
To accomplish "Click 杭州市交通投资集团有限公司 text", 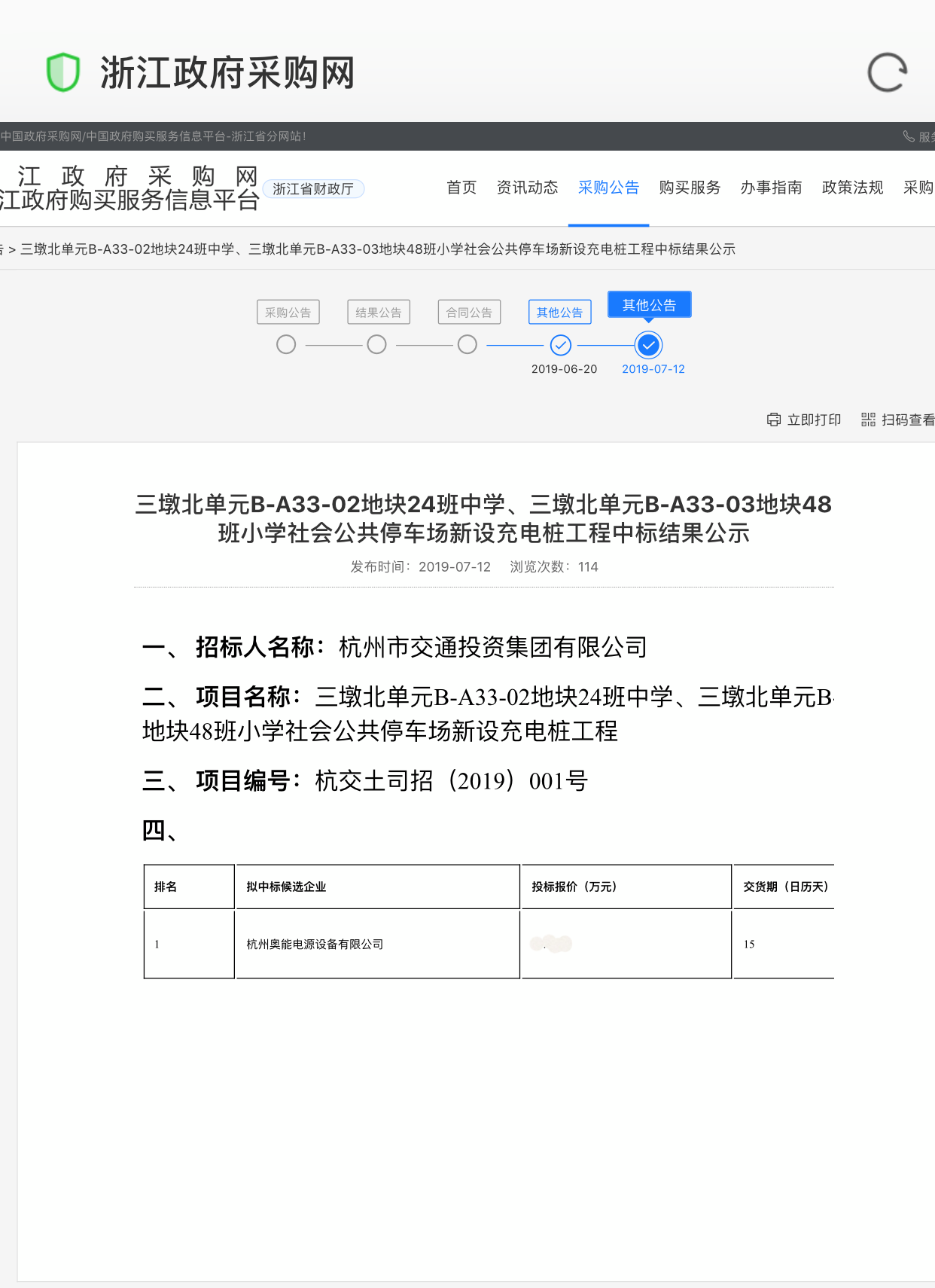I will click(x=493, y=647).
